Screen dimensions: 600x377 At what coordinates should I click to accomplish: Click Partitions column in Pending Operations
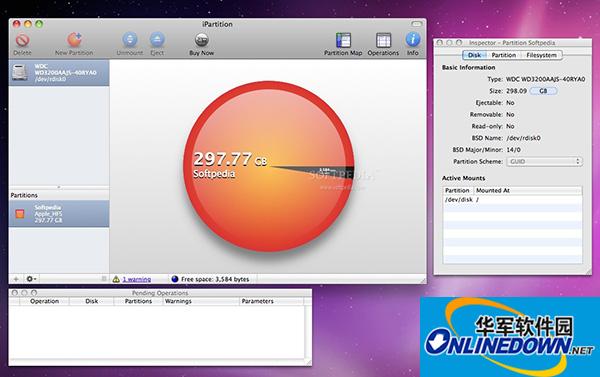pyautogui.click(x=138, y=301)
